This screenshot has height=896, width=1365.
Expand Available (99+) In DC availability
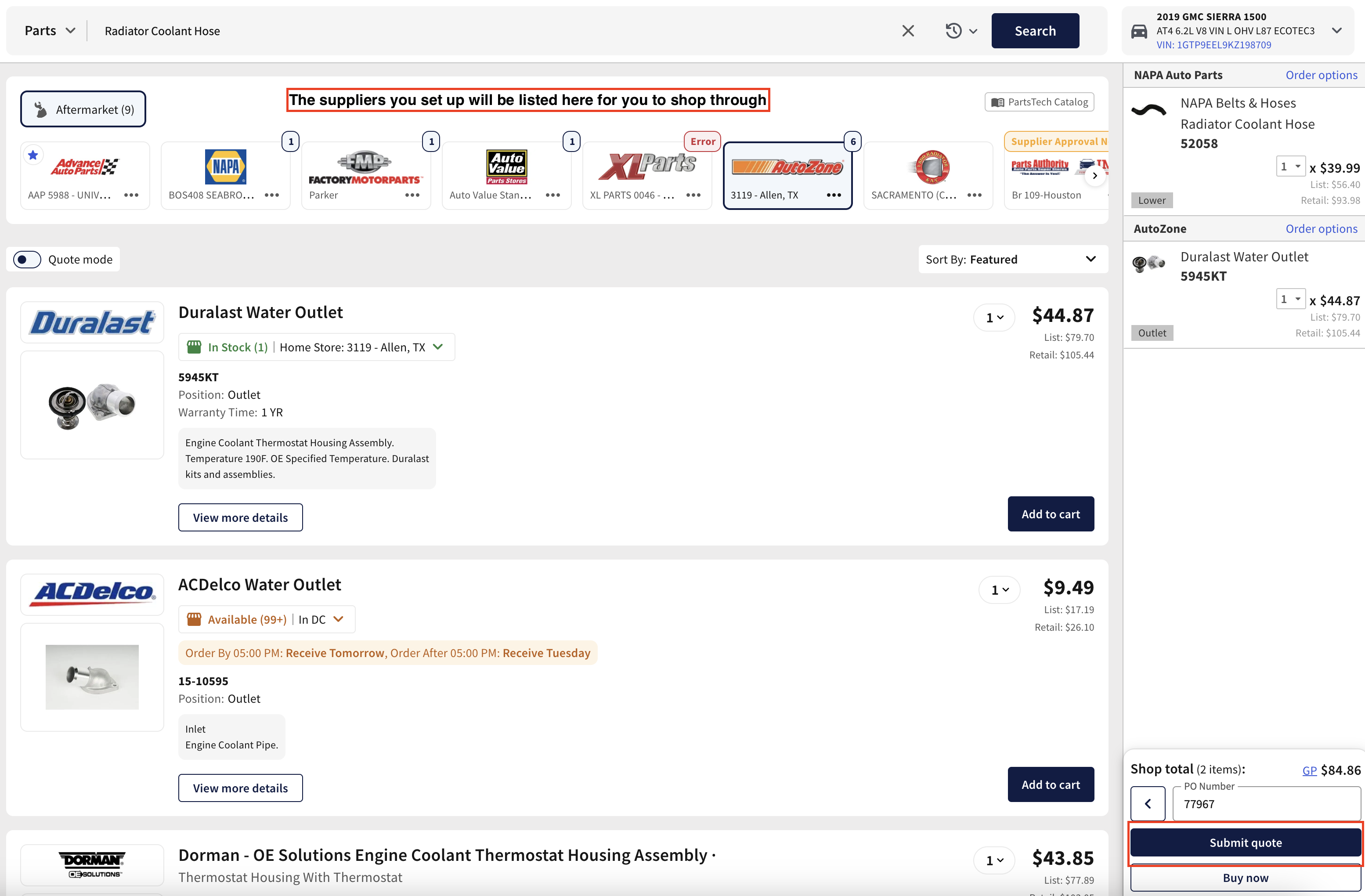click(267, 619)
